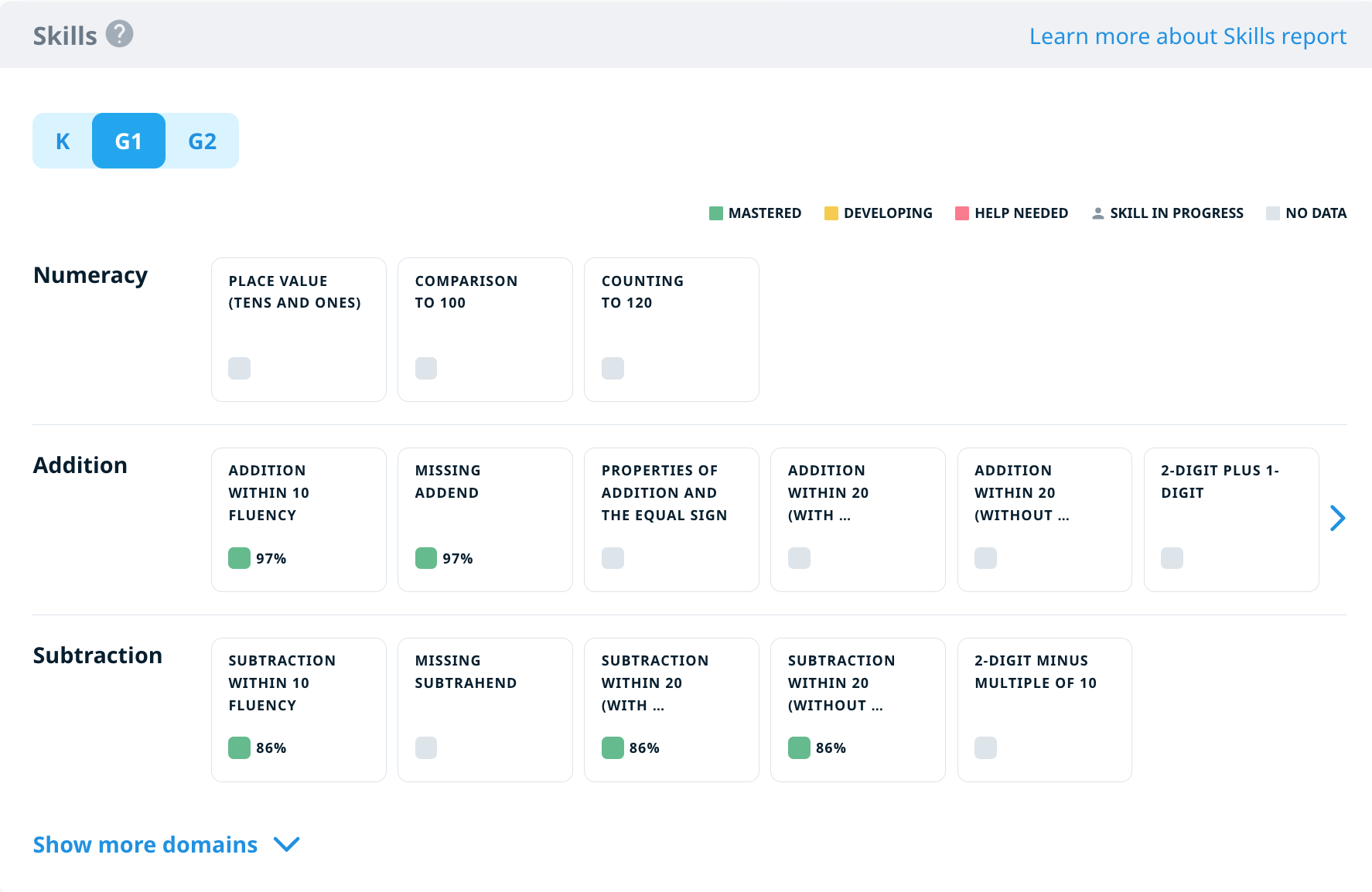This screenshot has width=1372, height=892.
Task: Click the chevron next to Show more domains
Action: point(287,845)
